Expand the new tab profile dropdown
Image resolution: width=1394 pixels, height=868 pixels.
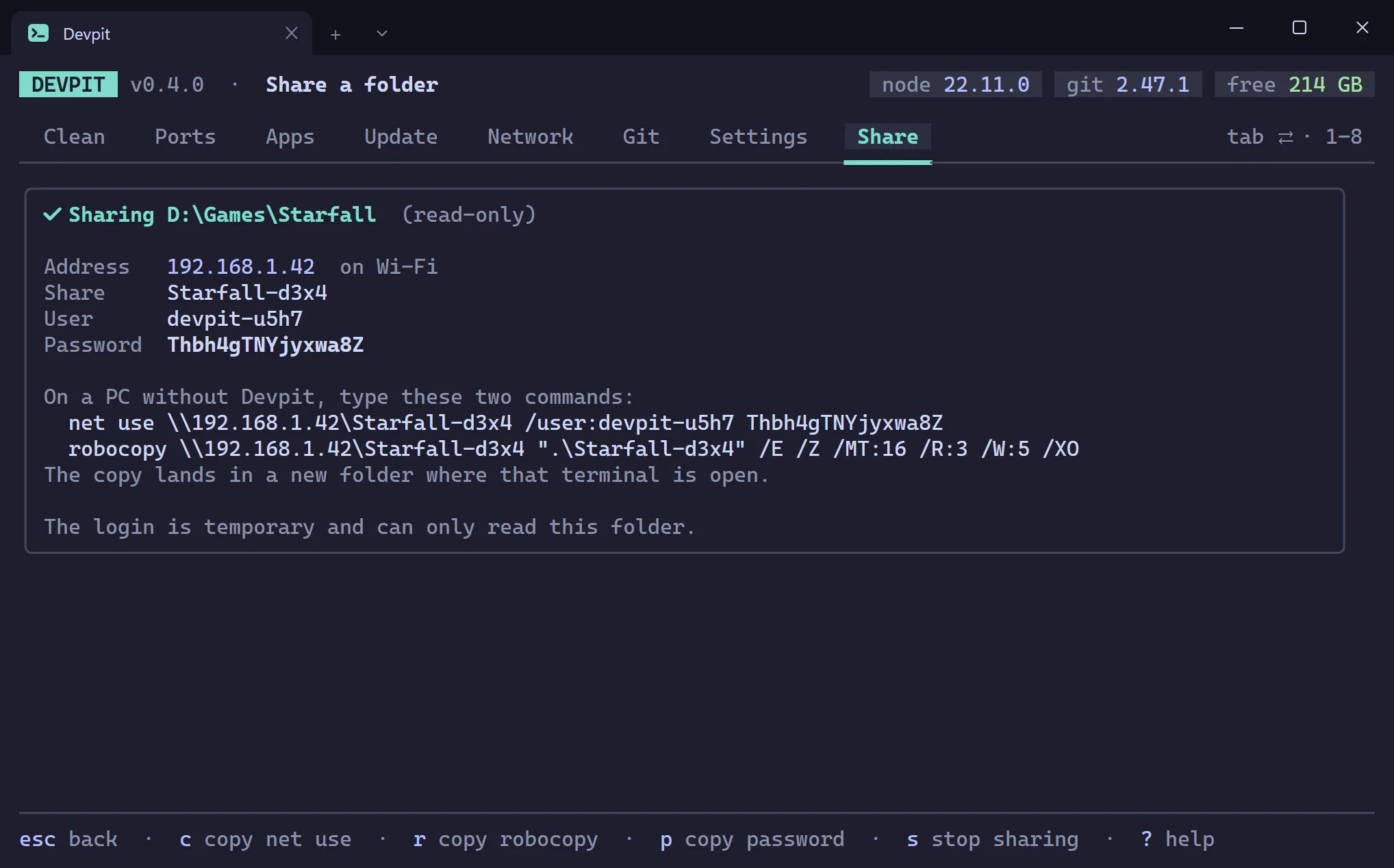(382, 34)
